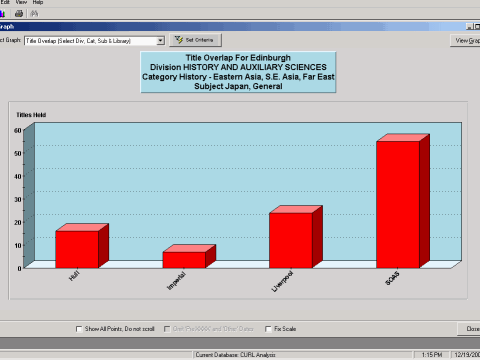This screenshot has width=480, height=360.
Task: Click the printer icon in the toolbar
Action: pos(19,13)
